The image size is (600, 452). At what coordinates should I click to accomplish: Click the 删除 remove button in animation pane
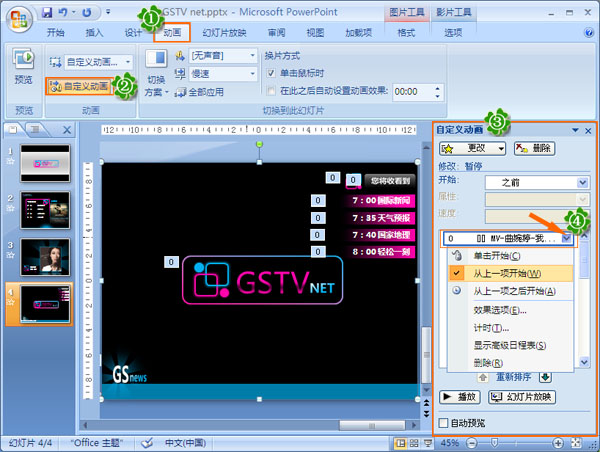tap(534, 148)
